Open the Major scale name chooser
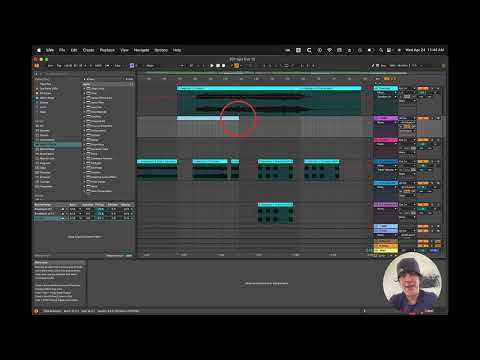This screenshot has height=360, width=480. [151, 66]
